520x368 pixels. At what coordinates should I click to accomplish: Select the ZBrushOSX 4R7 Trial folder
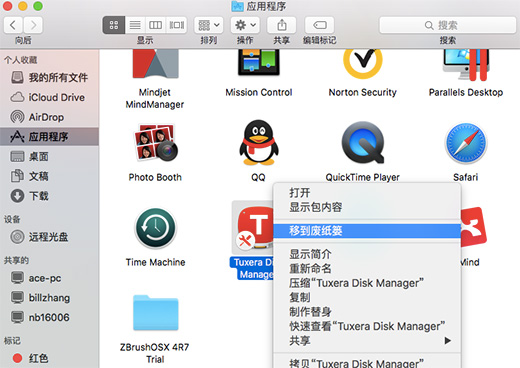point(155,313)
